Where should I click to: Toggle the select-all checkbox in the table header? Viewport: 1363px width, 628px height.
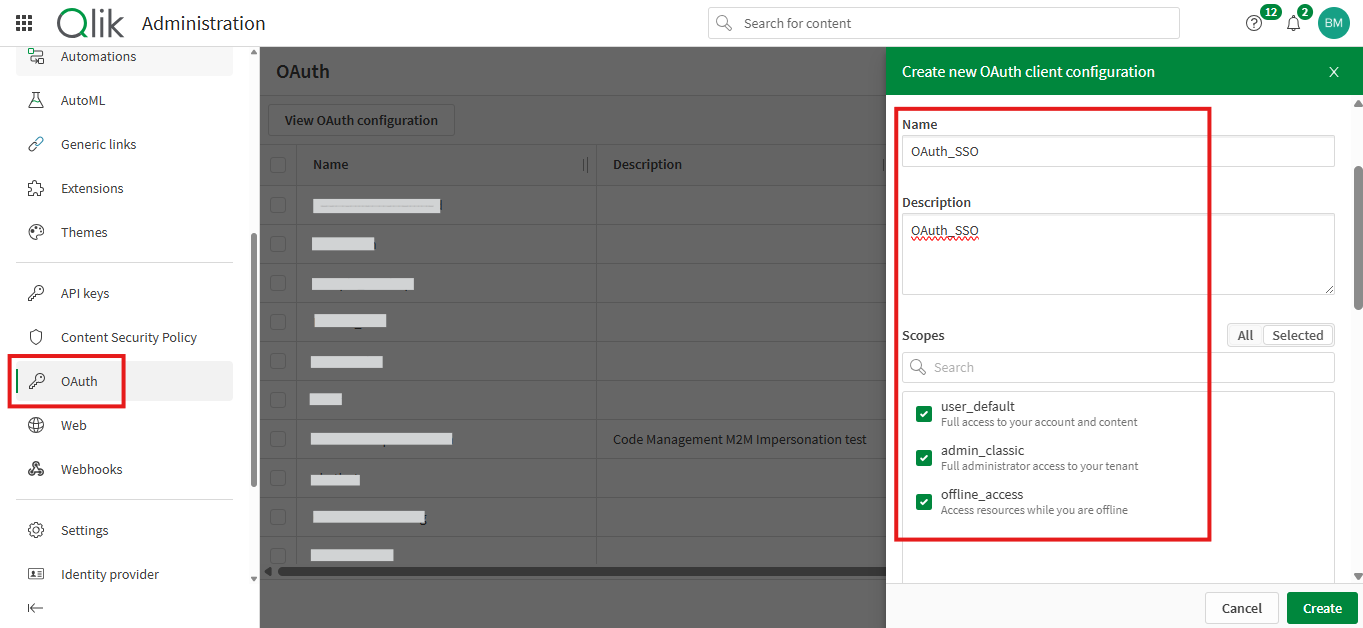coord(280,165)
